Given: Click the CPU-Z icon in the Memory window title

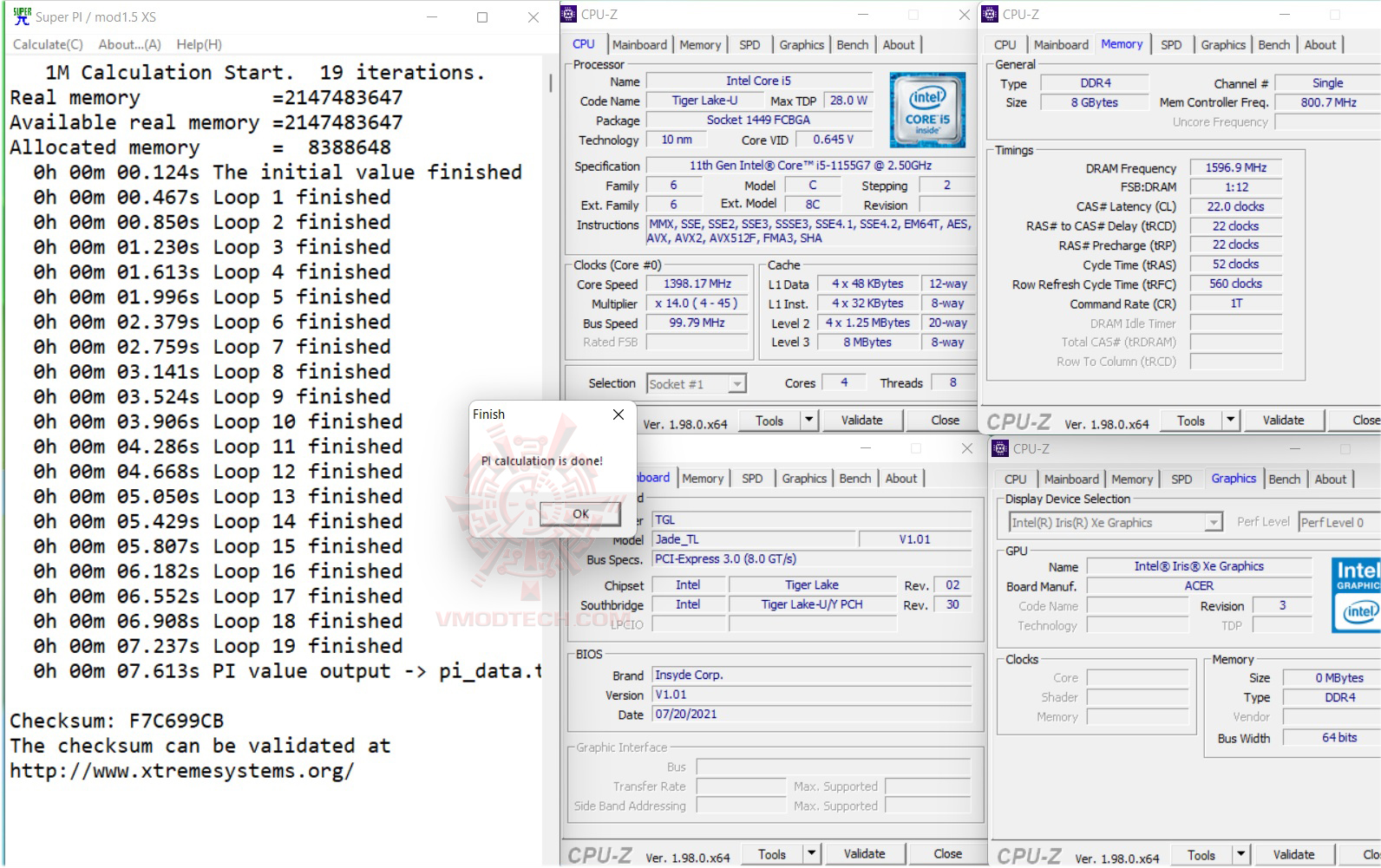Looking at the screenshot, I should (x=991, y=14).
